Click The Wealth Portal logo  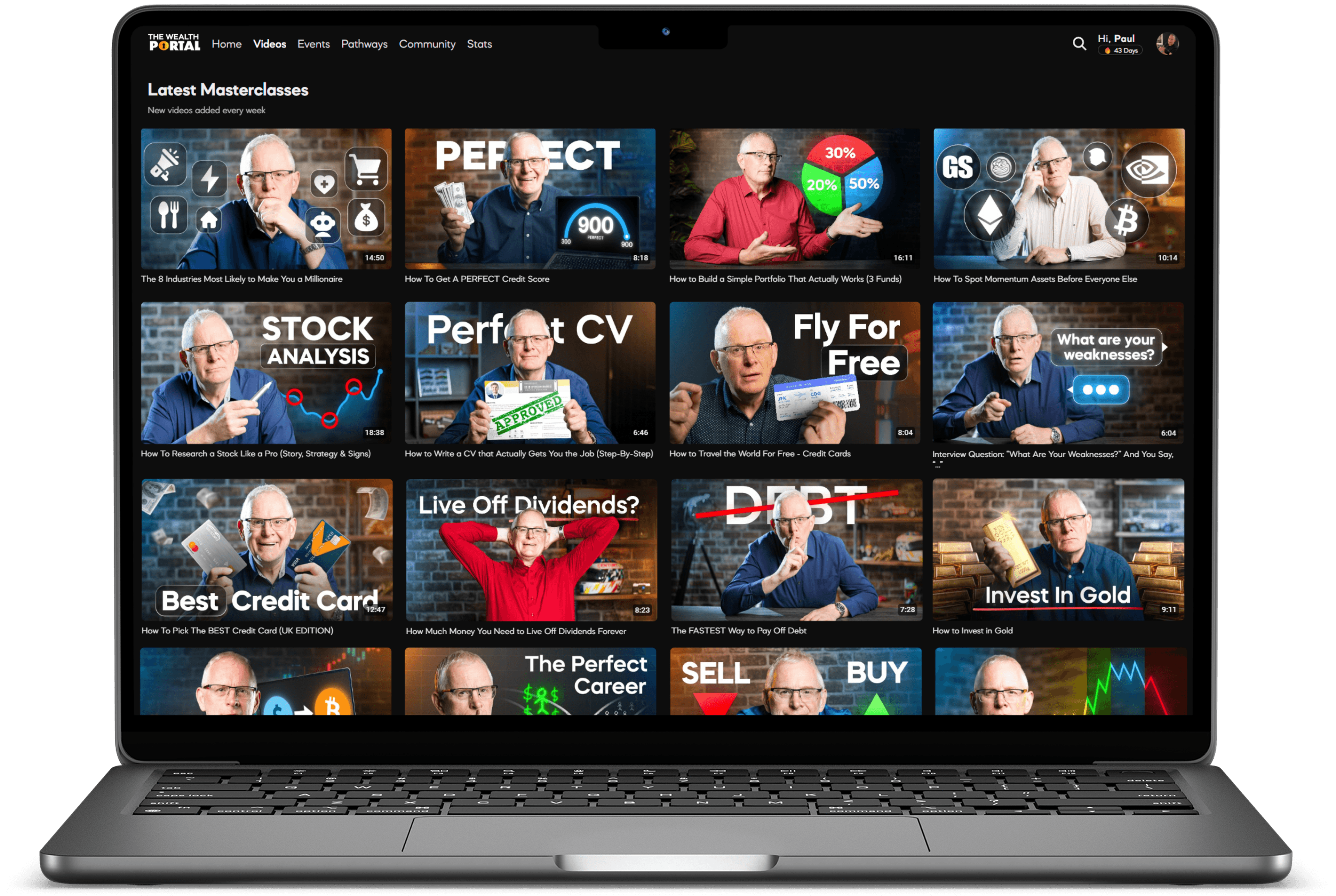174,42
